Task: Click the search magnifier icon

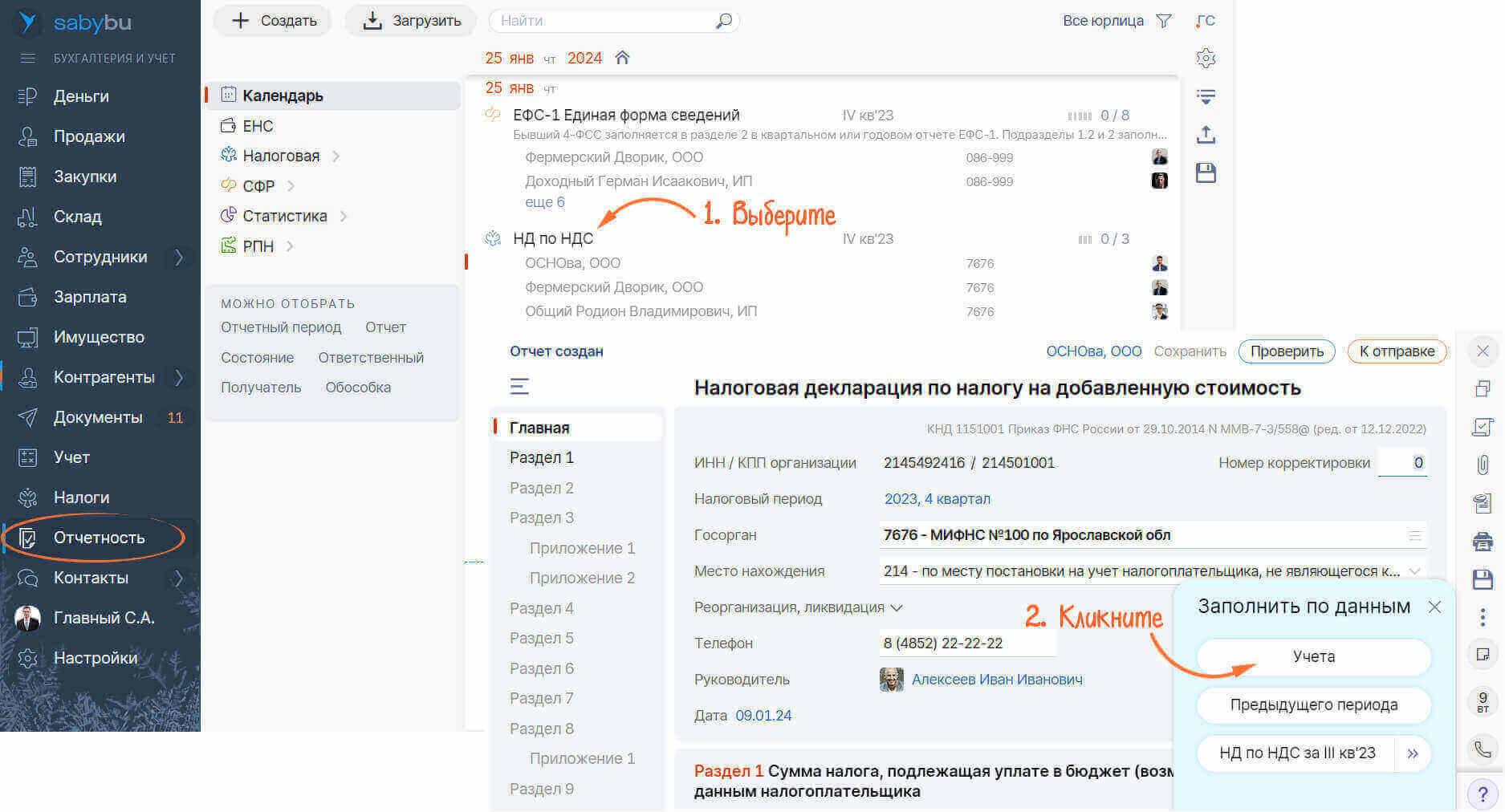Action: 723,21
